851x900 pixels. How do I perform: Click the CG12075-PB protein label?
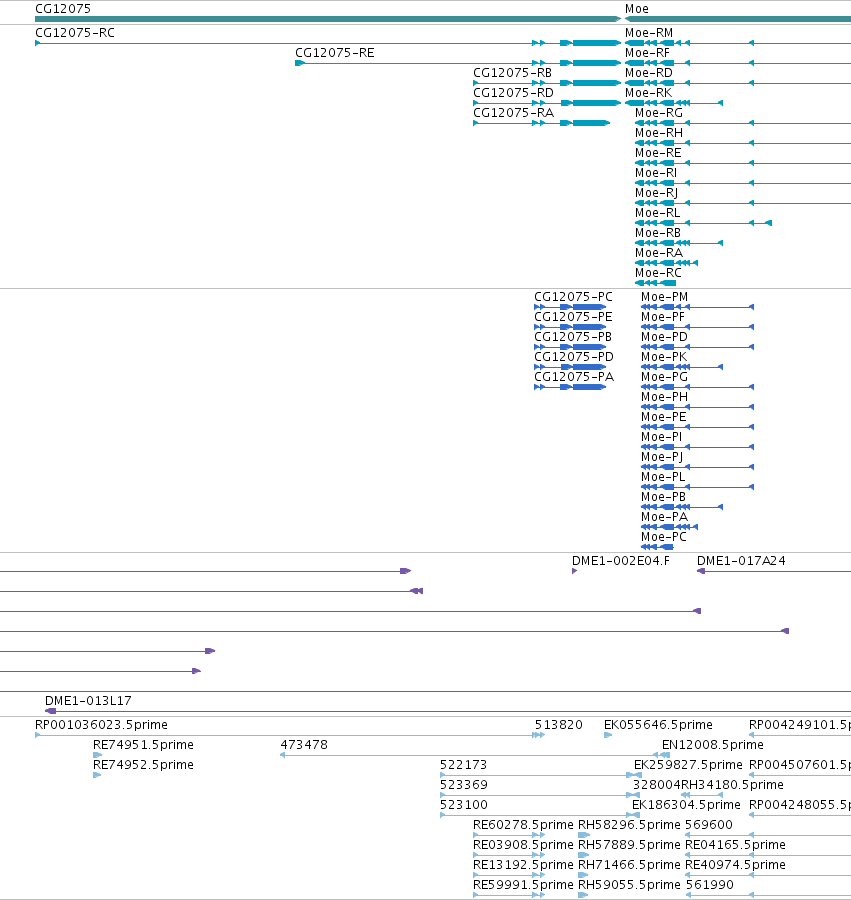point(573,337)
